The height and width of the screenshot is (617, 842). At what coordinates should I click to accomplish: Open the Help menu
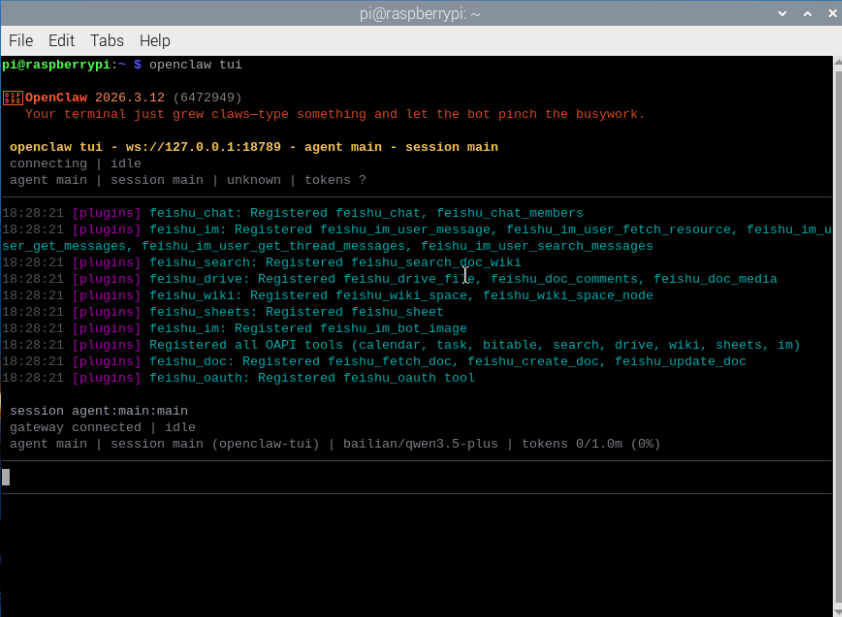click(155, 41)
